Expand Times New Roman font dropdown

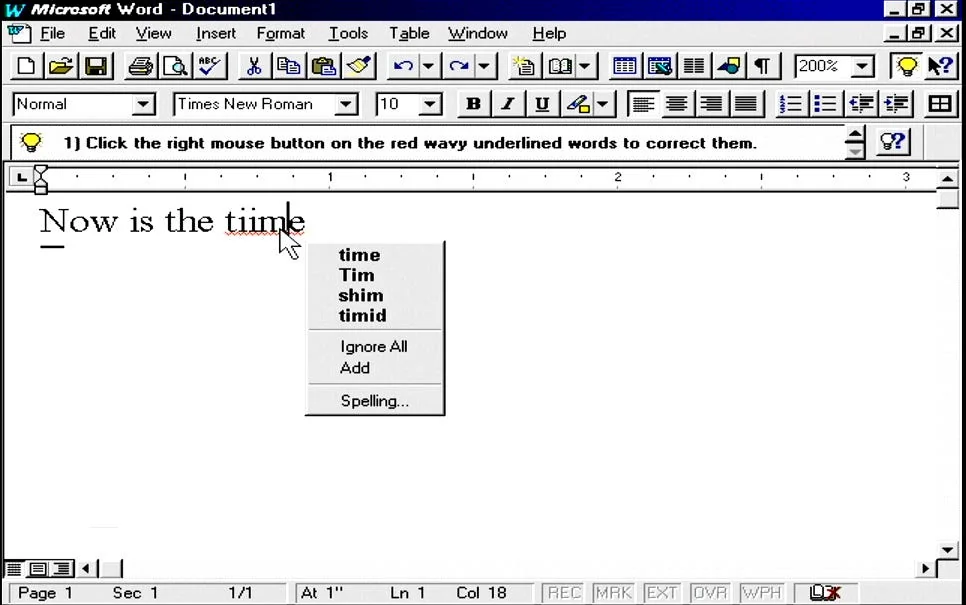346,105
